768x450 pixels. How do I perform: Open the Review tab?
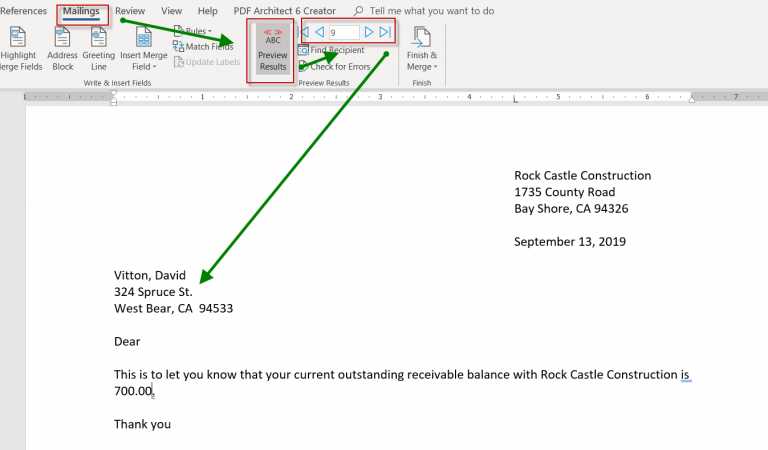130,11
